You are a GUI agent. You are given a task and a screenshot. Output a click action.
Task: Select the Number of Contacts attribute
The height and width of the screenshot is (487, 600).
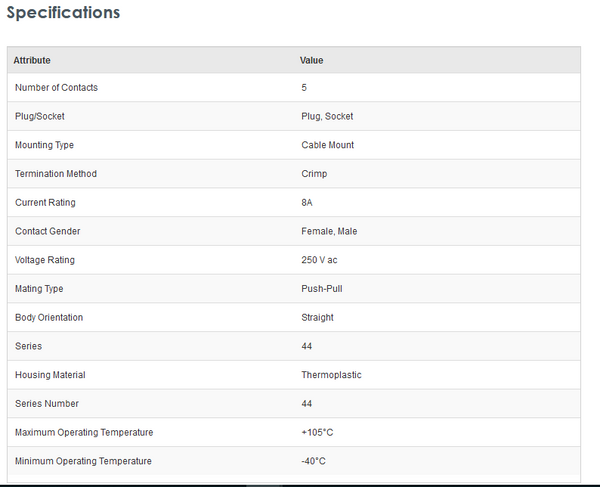point(56,88)
